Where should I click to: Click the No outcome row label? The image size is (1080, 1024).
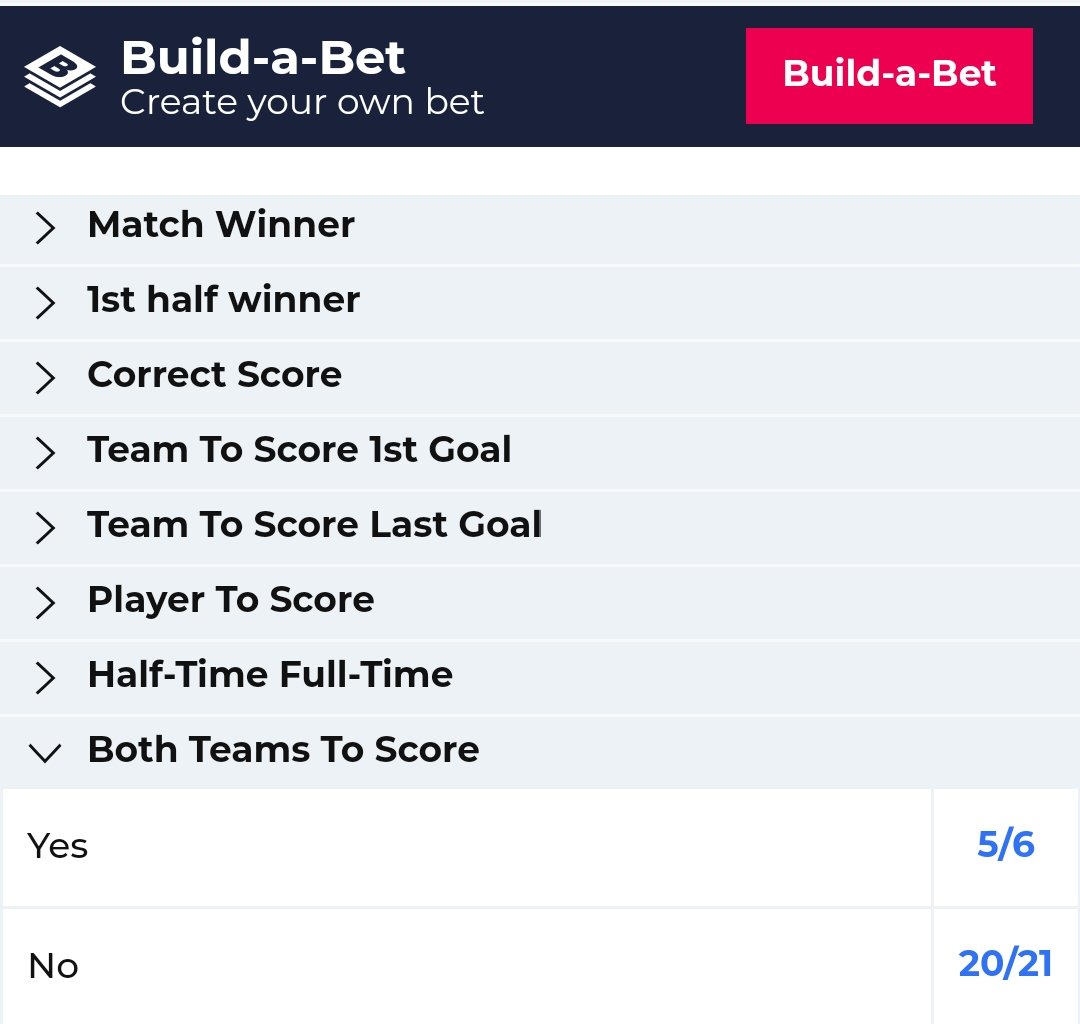(x=53, y=966)
